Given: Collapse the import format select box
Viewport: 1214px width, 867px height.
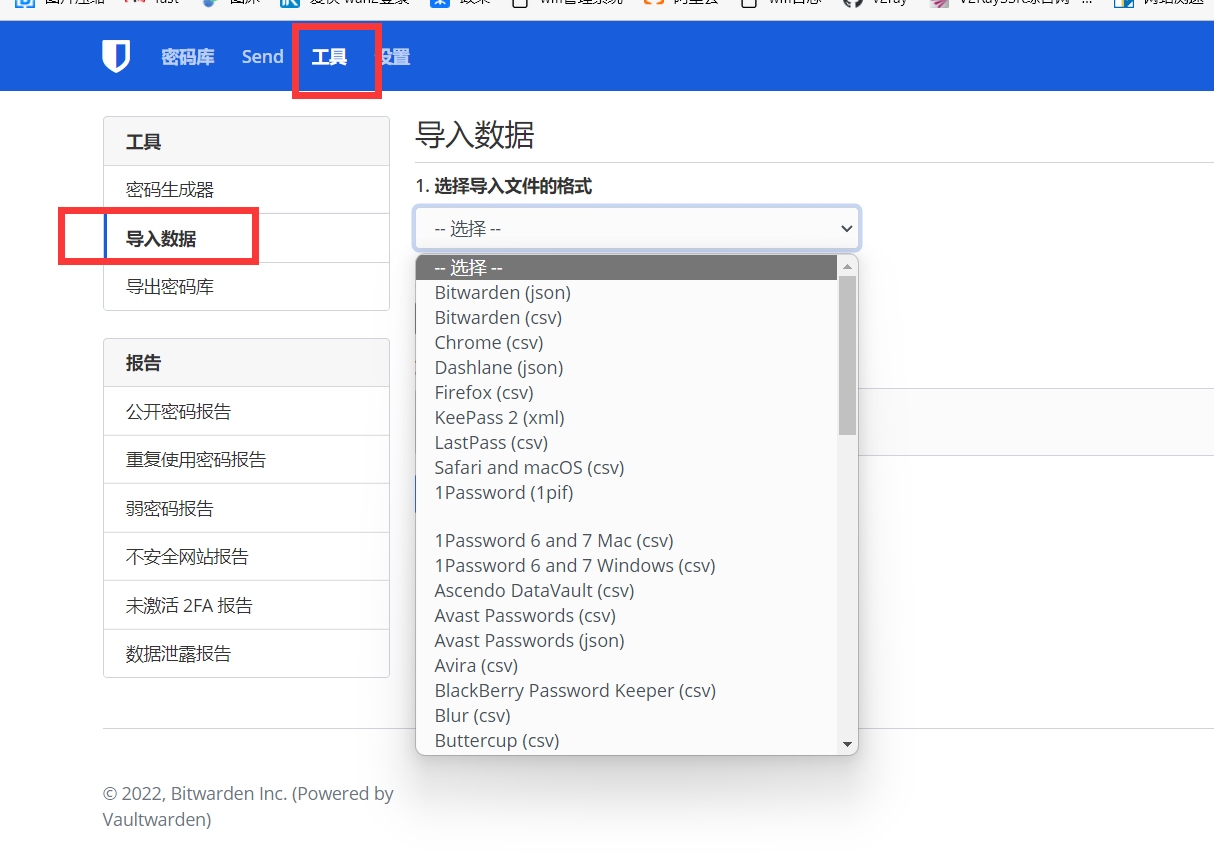Looking at the screenshot, I should 637,229.
